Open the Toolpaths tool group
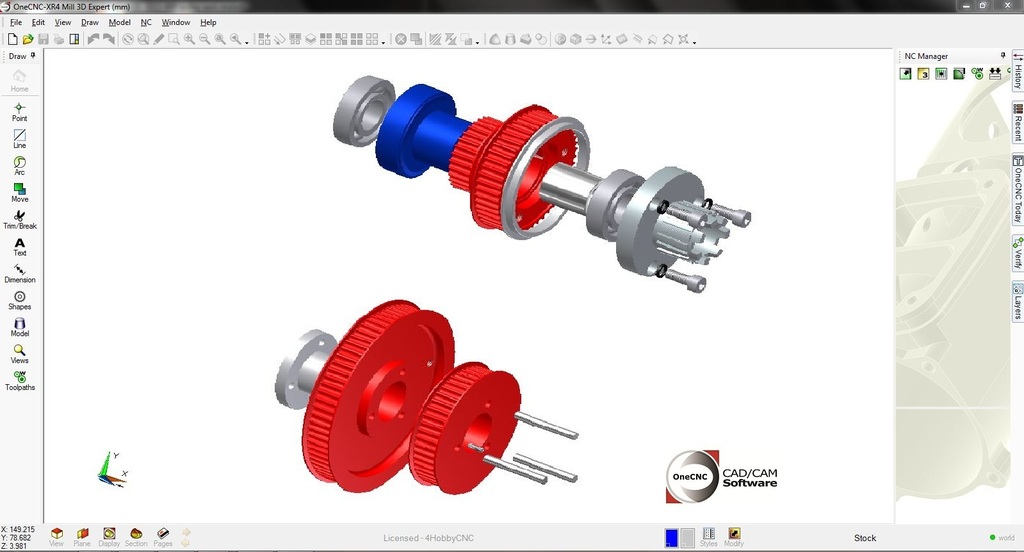The image size is (1024, 552). tap(19, 380)
